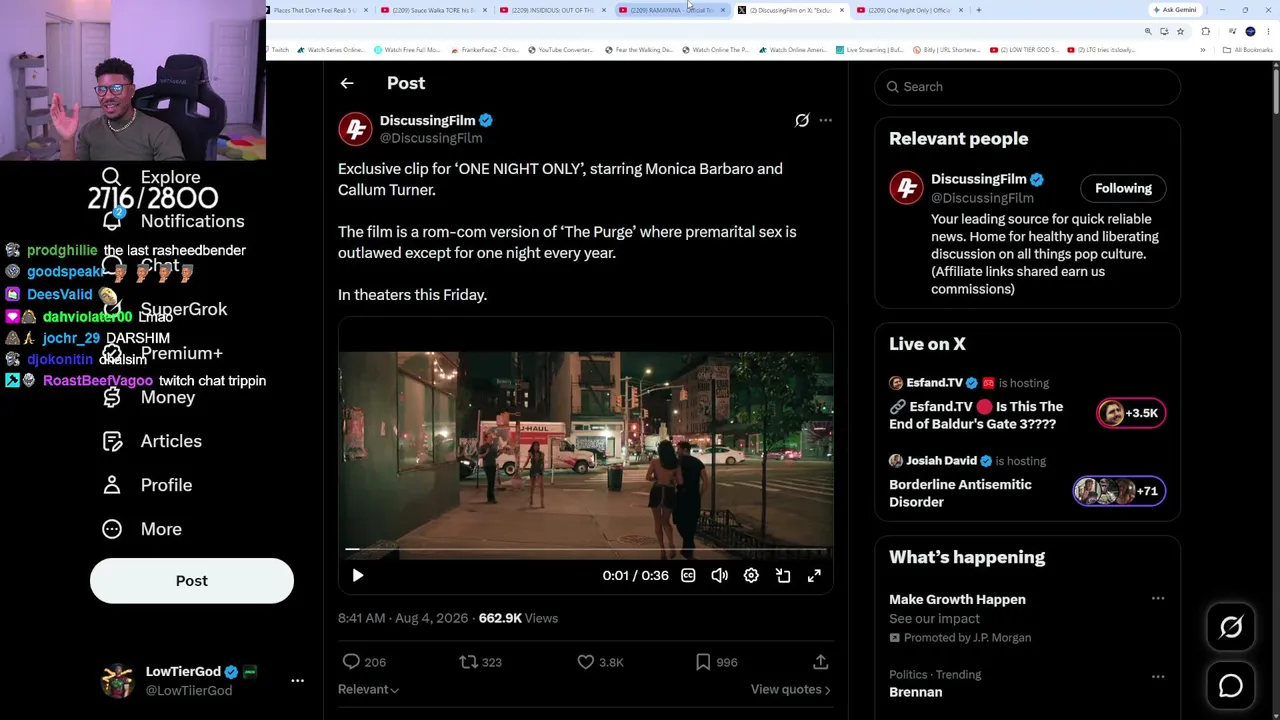Open the More options circle in sidebar

coord(112,529)
